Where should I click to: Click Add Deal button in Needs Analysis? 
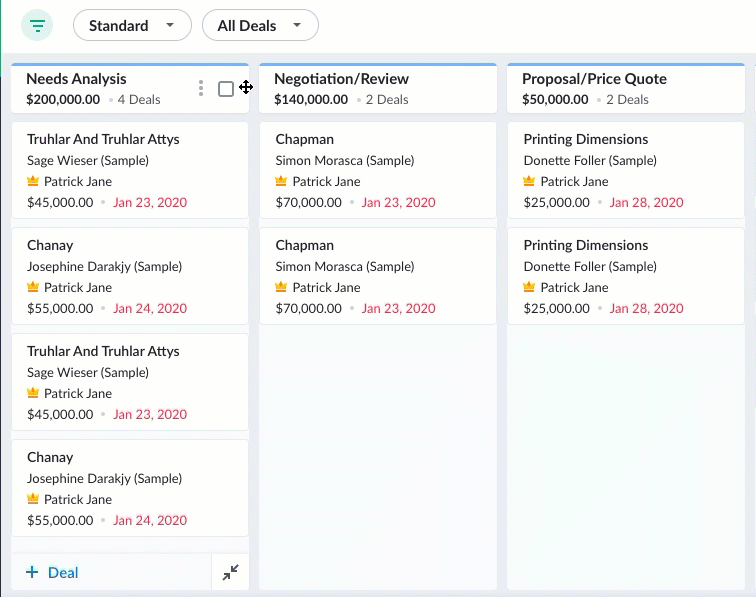click(52, 572)
